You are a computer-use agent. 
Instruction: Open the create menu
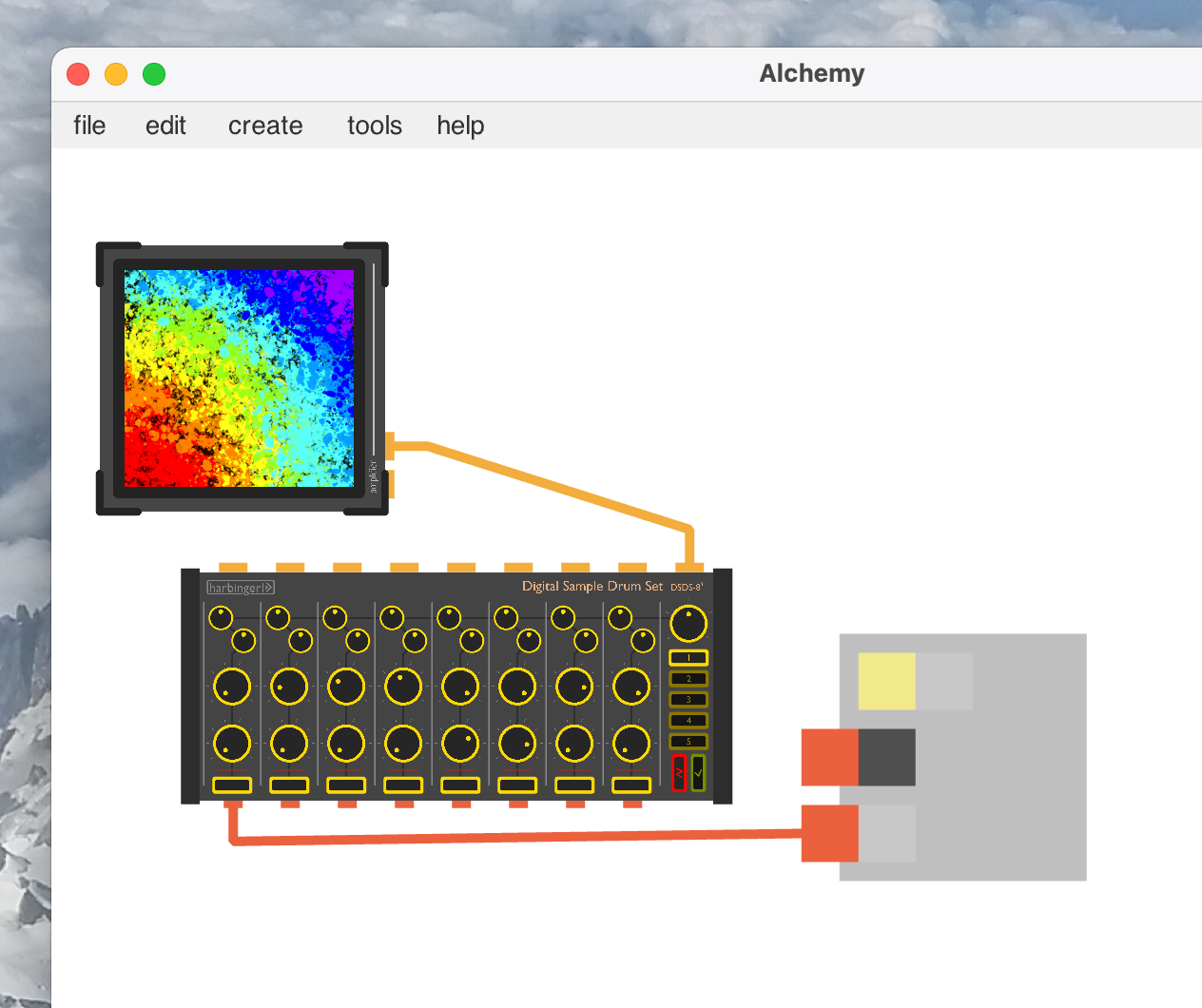265,126
